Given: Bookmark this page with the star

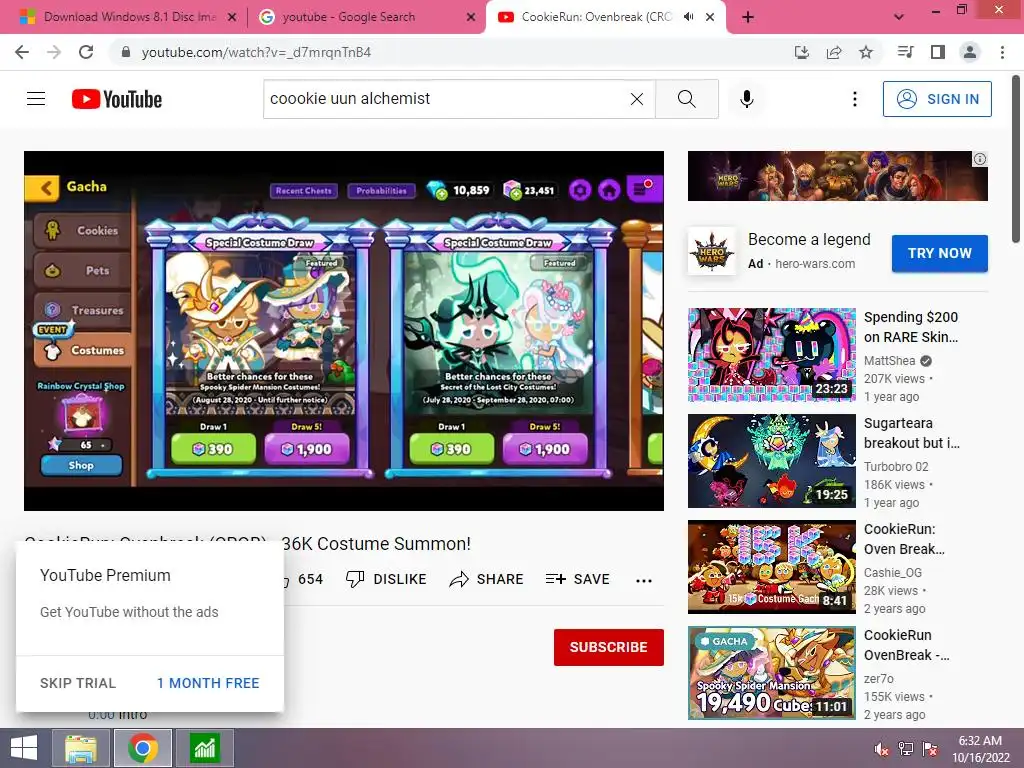Looking at the screenshot, I should coord(866,52).
